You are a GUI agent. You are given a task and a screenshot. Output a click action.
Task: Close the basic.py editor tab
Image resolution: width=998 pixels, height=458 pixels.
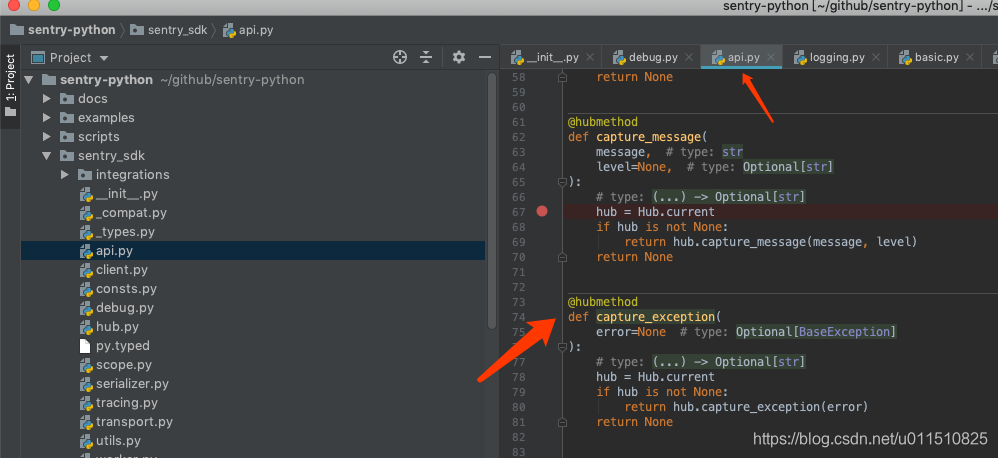[970, 57]
